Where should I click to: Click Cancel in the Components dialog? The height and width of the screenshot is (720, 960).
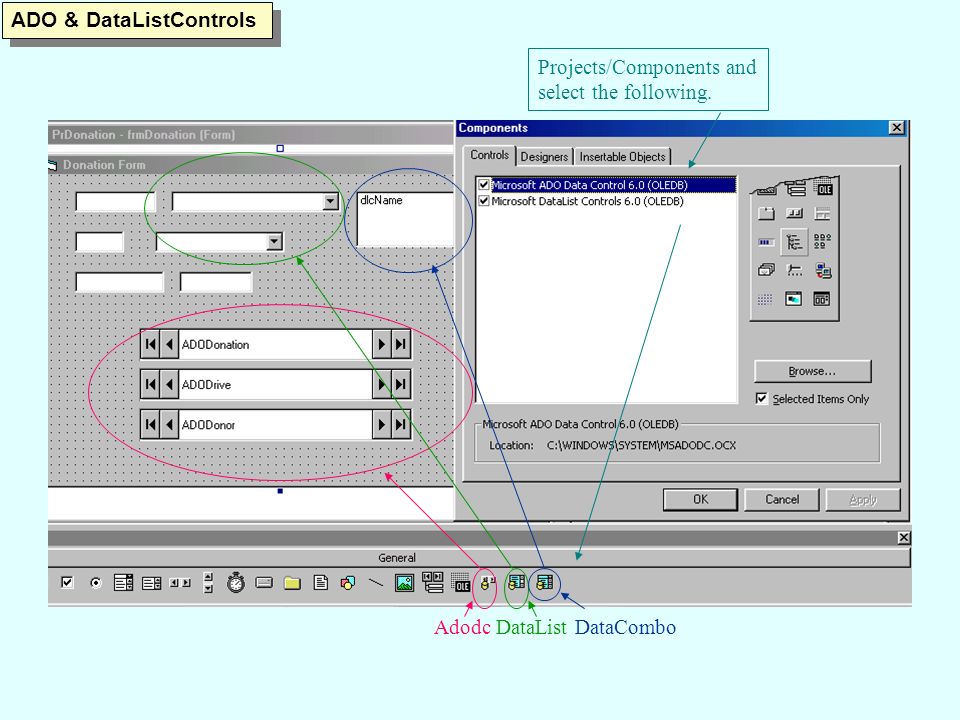782,499
